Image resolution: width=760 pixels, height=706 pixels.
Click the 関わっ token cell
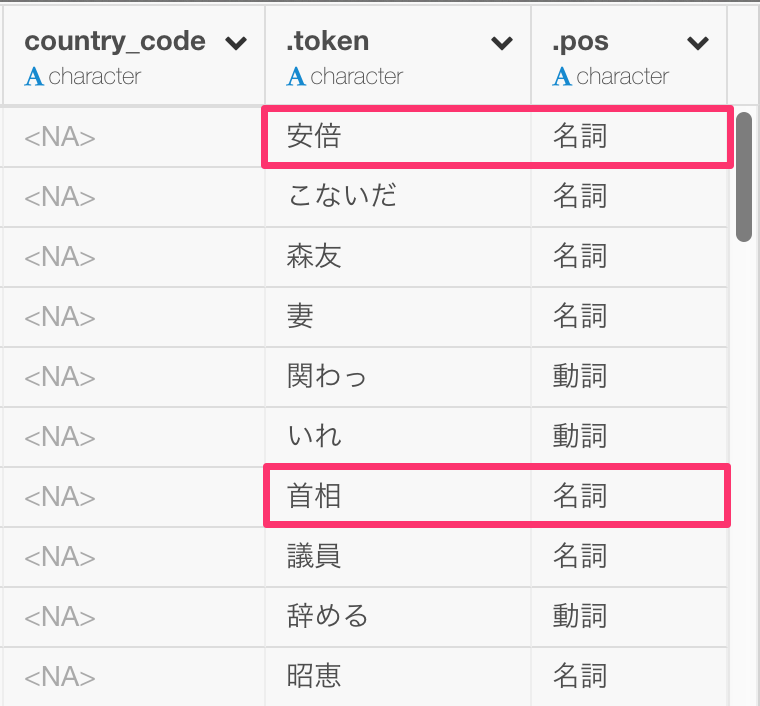(x=327, y=376)
